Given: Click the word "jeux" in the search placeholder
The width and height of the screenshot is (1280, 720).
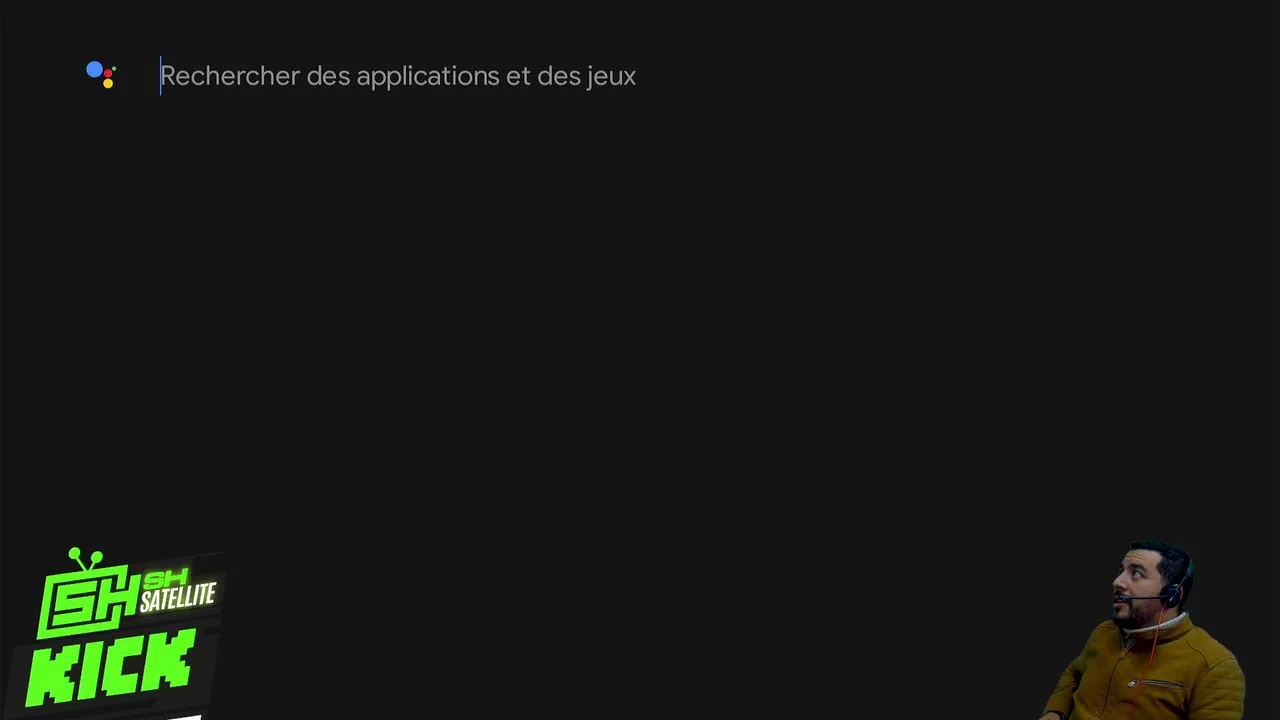Looking at the screenshot, I should tap(611, 77).
